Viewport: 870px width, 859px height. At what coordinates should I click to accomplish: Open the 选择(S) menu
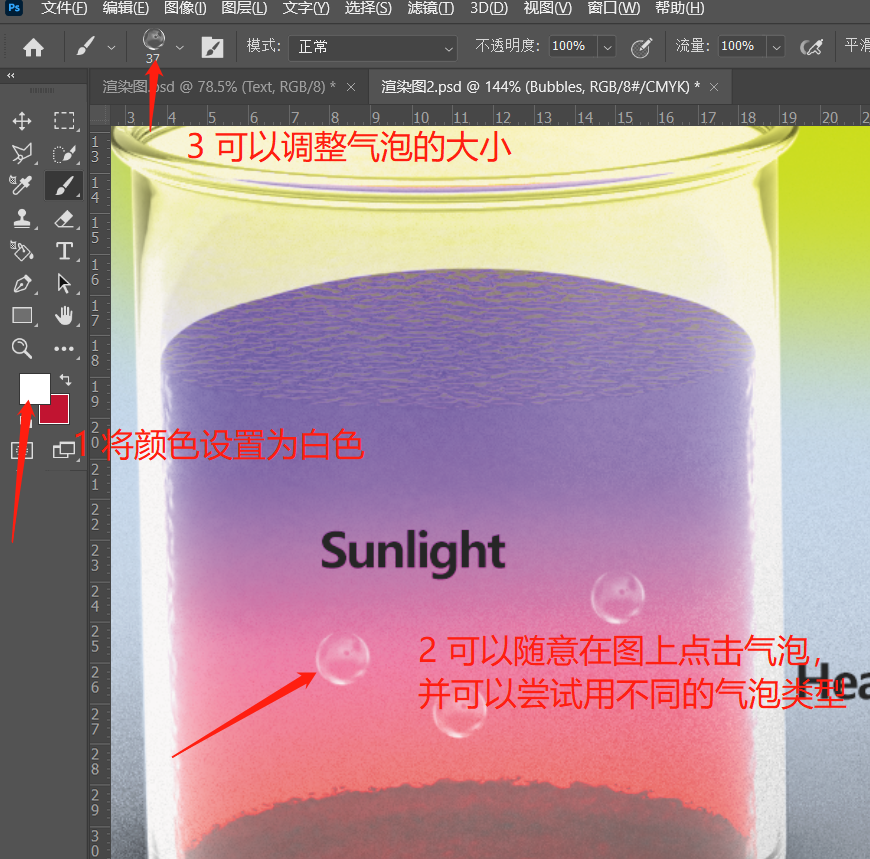[x=368, y=8]
